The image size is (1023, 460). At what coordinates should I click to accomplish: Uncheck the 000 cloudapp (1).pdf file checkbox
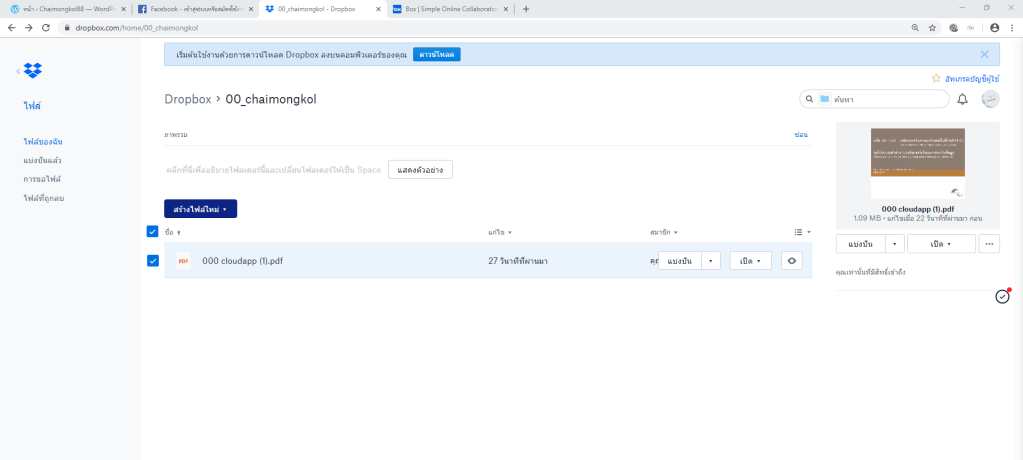pyautogui.click(x=153, y=261)
